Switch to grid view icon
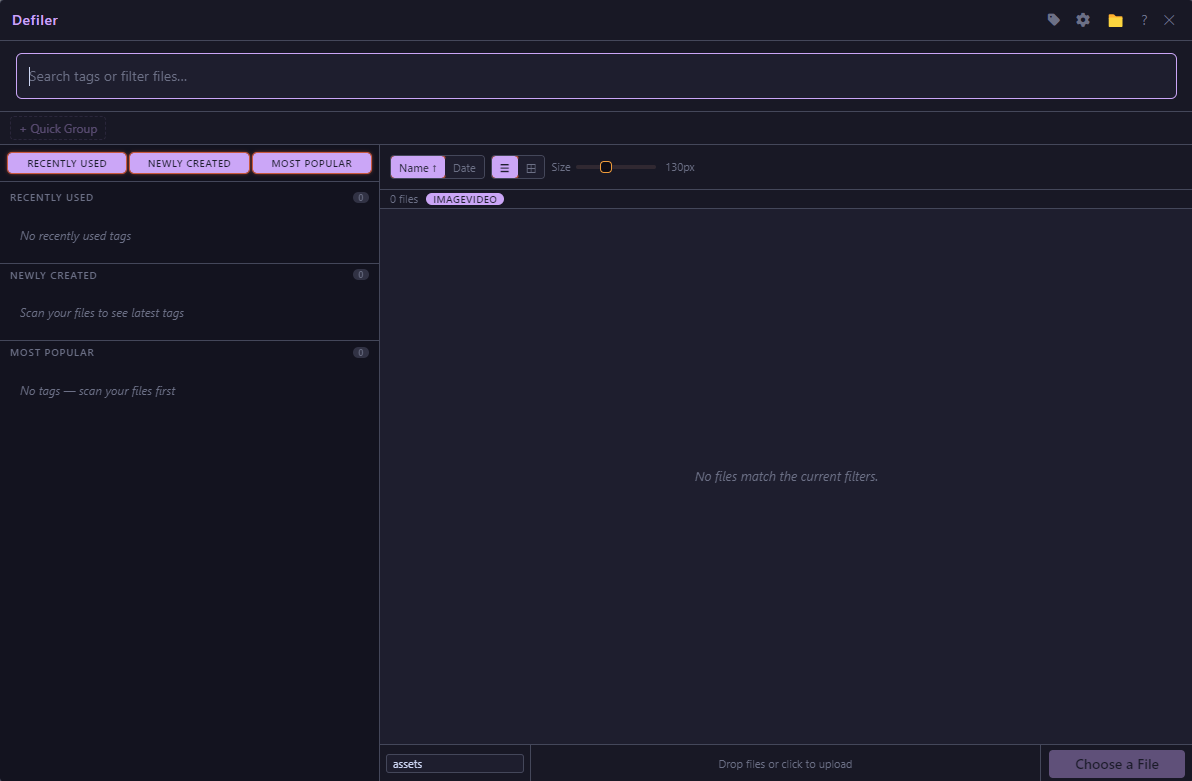 [x=531, y=168]
